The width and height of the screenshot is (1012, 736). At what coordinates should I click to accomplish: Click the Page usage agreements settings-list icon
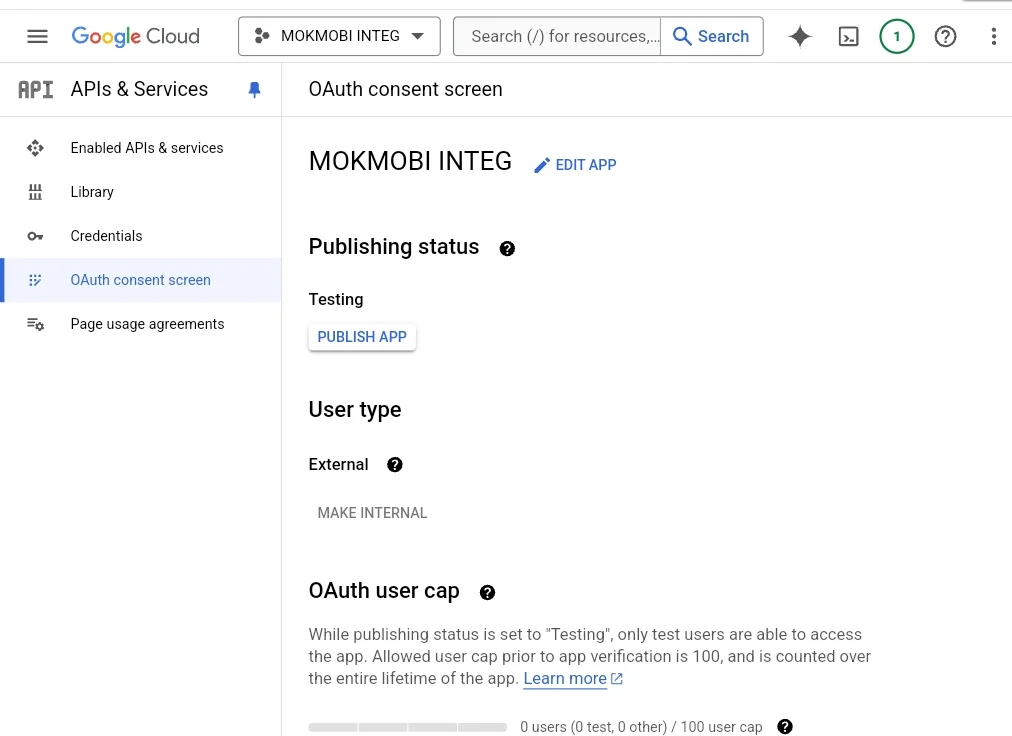(x=35, y=323)
